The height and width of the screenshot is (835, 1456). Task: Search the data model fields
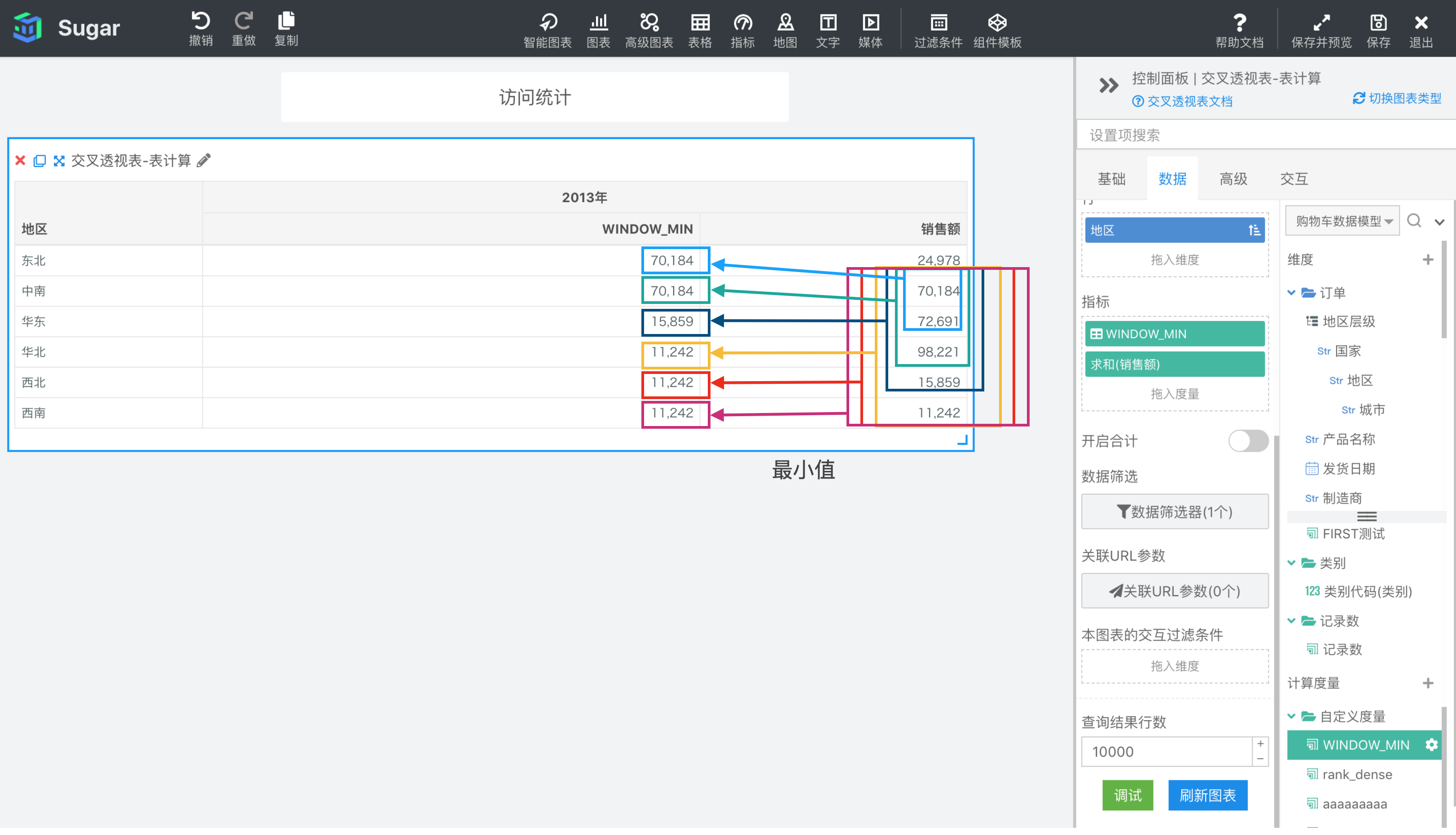[1414, 221]
